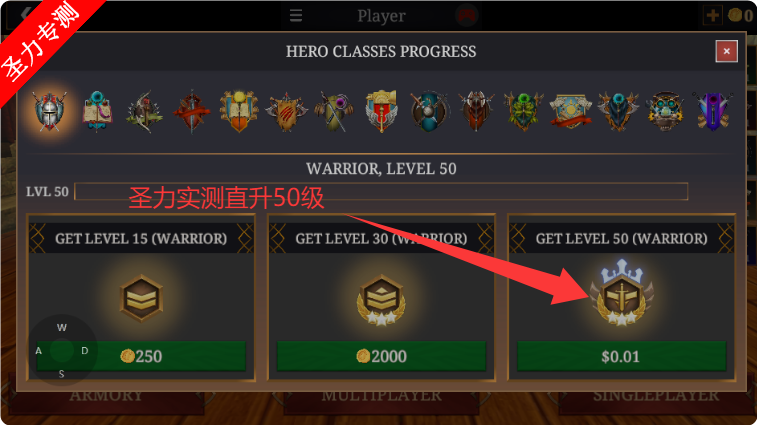Screen dimensions: 757x425
Task: Pick the winged red hammer class emblem
Action: click(381, 111)
